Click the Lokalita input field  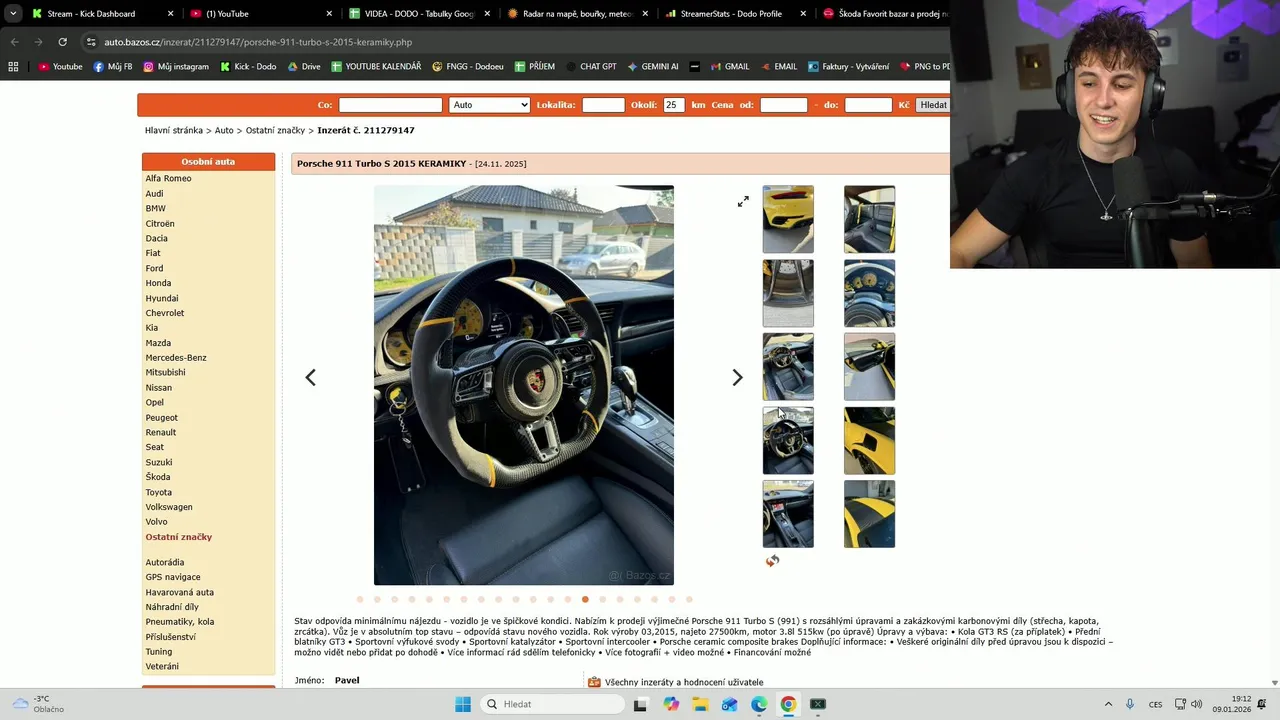[x=603, y=105]
